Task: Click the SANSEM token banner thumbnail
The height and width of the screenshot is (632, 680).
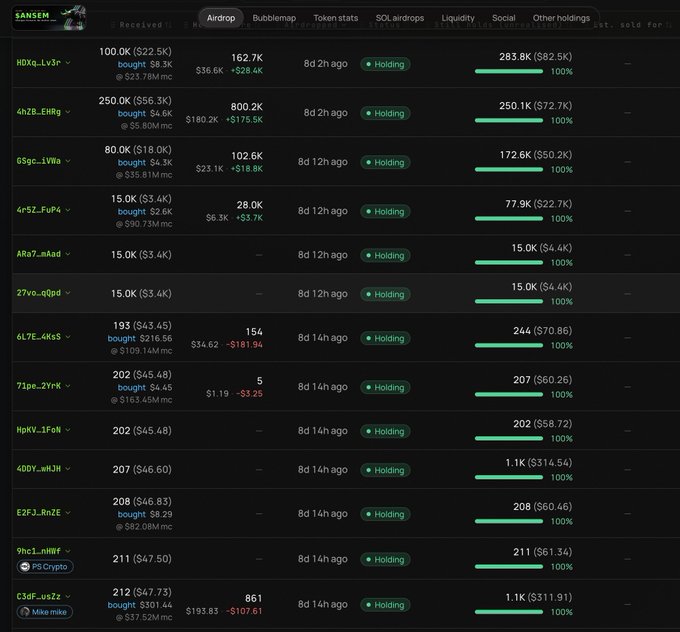Action: pyautogui.click(x=49, y=18)
